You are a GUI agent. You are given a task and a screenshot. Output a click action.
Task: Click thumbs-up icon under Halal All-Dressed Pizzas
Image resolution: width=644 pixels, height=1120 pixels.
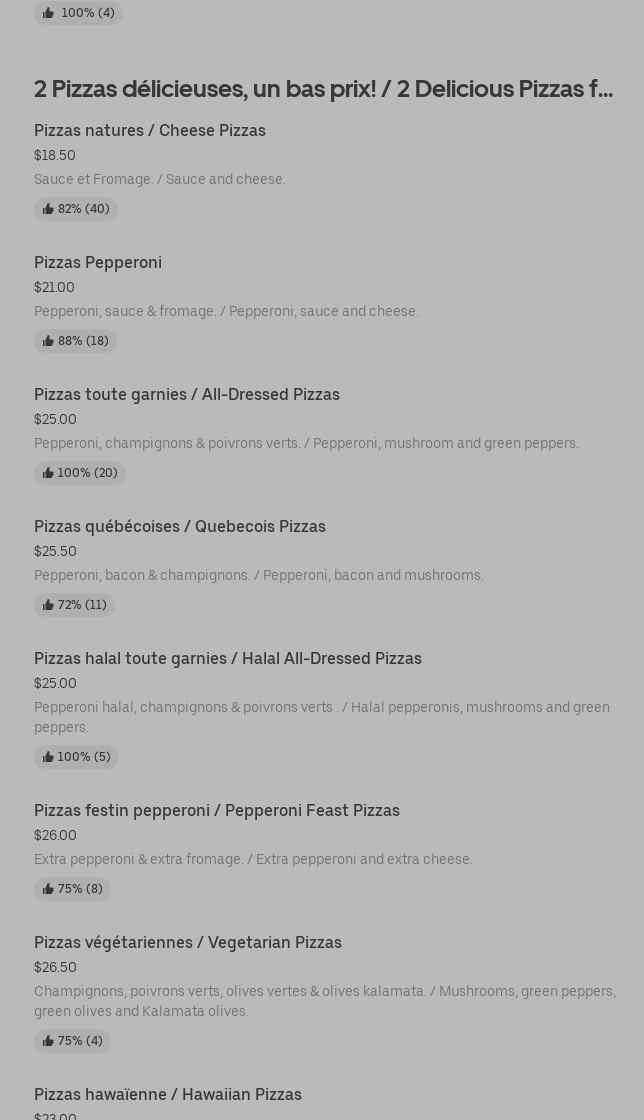48,757
